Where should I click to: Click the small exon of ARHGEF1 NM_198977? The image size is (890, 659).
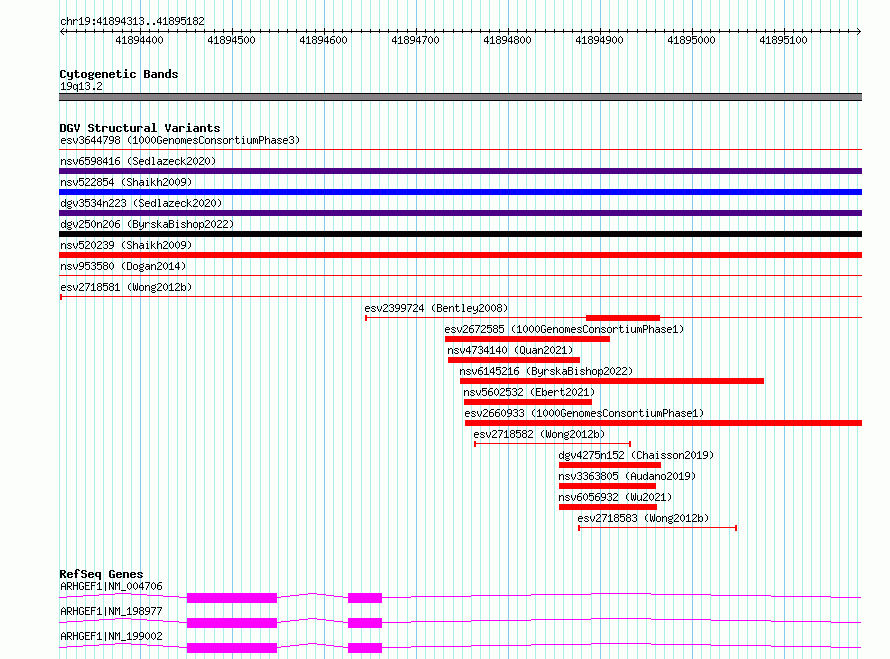point(365,623)
